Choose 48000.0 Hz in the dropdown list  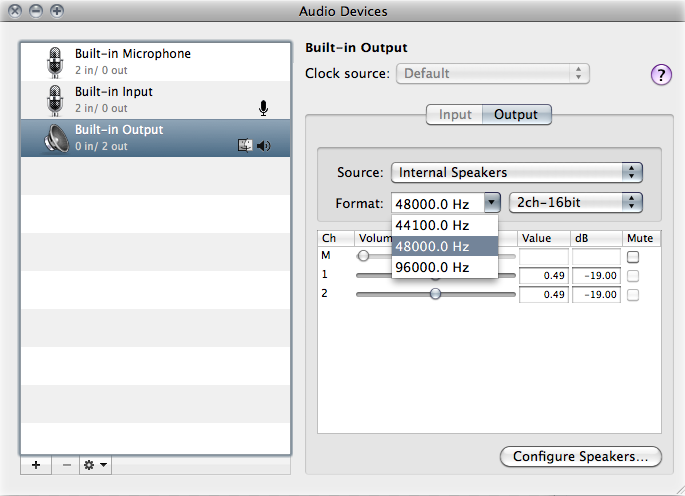pos(445,246)
